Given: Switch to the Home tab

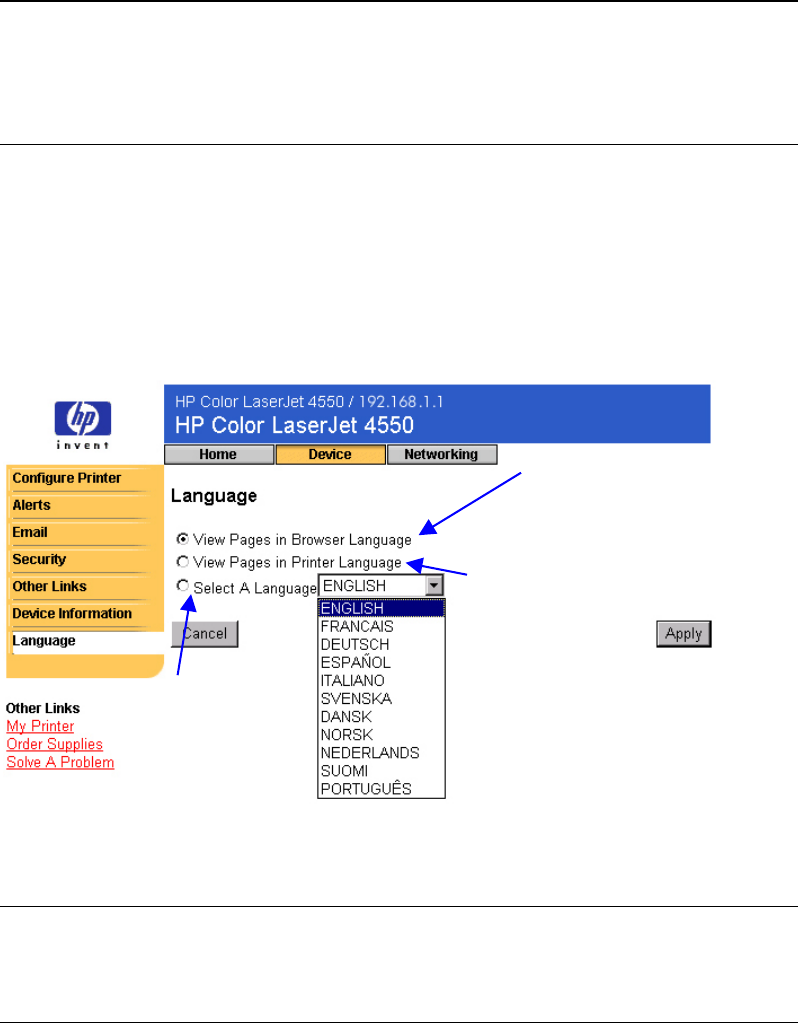Looking at the screenshot, I should (219, 454).
